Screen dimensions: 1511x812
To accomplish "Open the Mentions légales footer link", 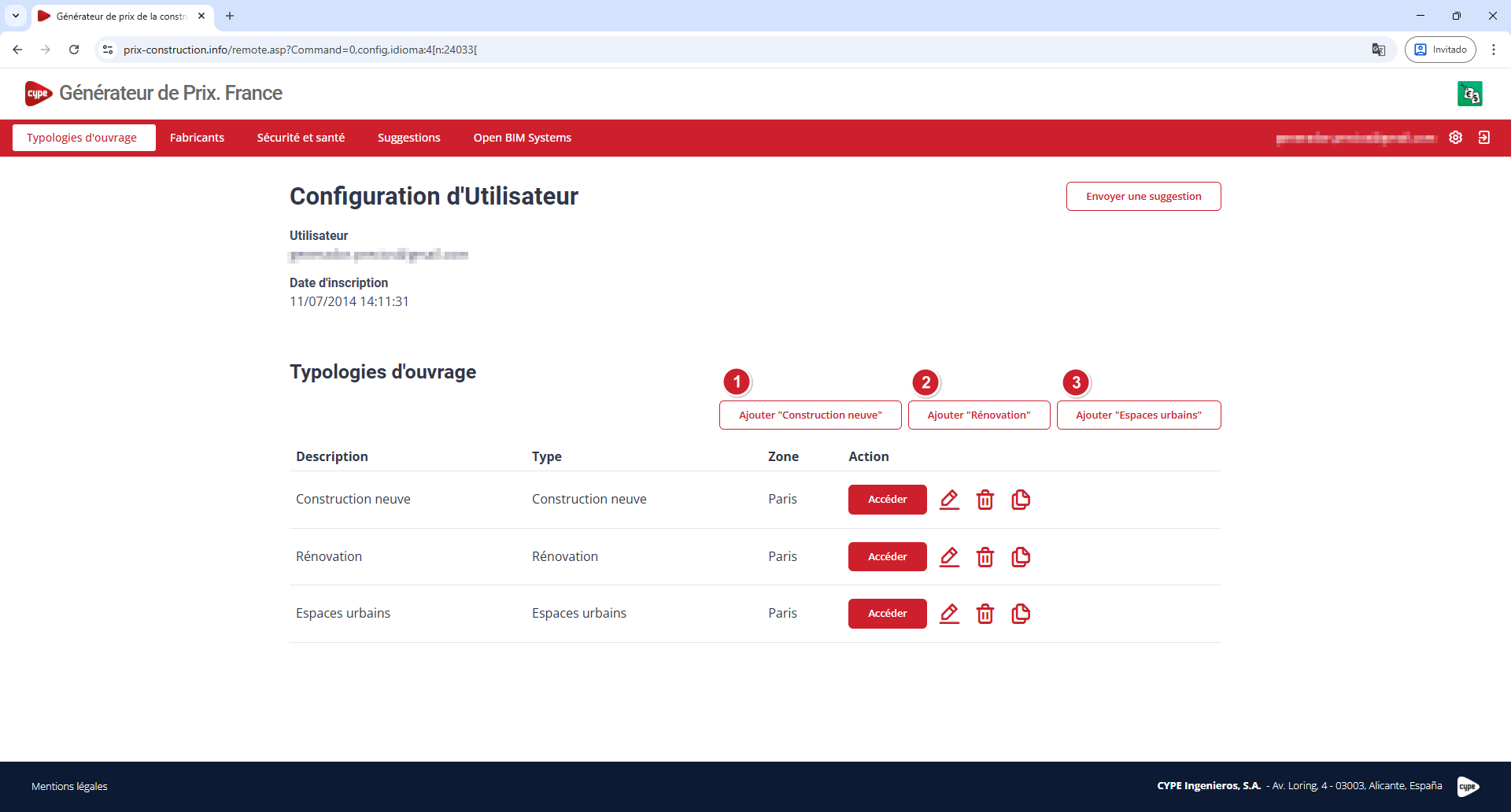I will pyautogui.click(x=69, y=786).
